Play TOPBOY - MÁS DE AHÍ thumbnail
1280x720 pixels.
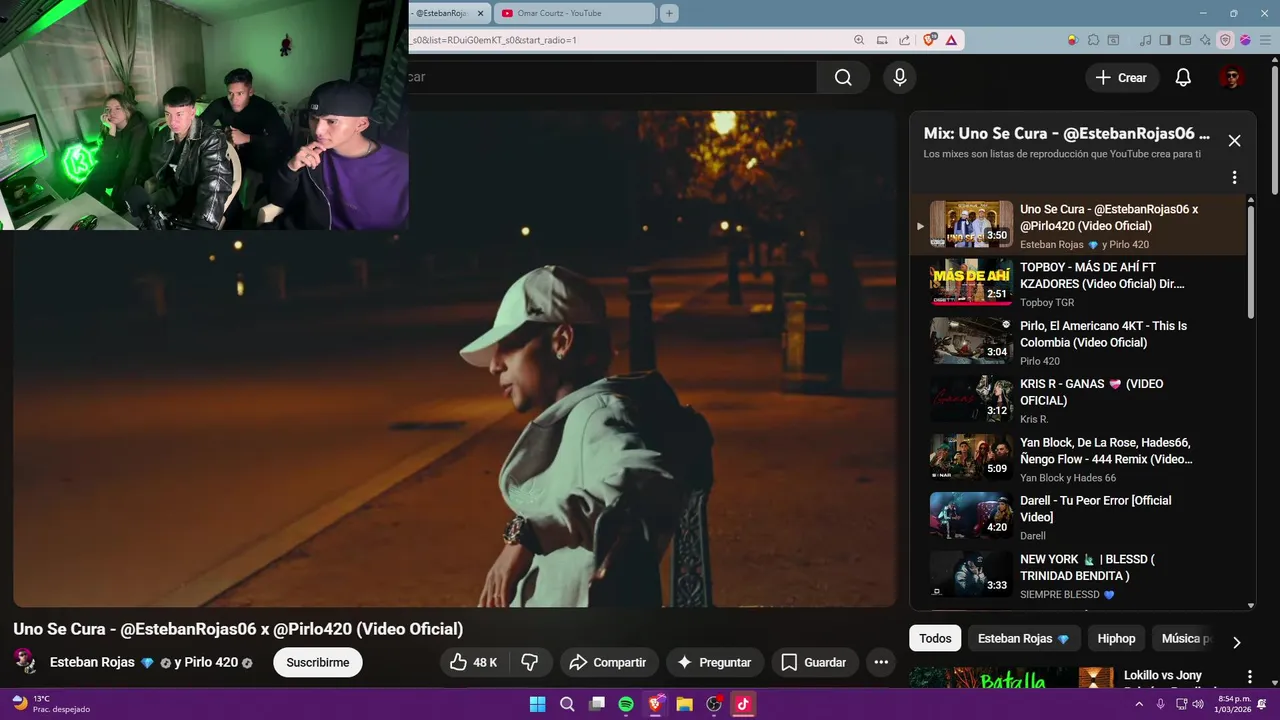pyautogui.click(x=971, y=283)
